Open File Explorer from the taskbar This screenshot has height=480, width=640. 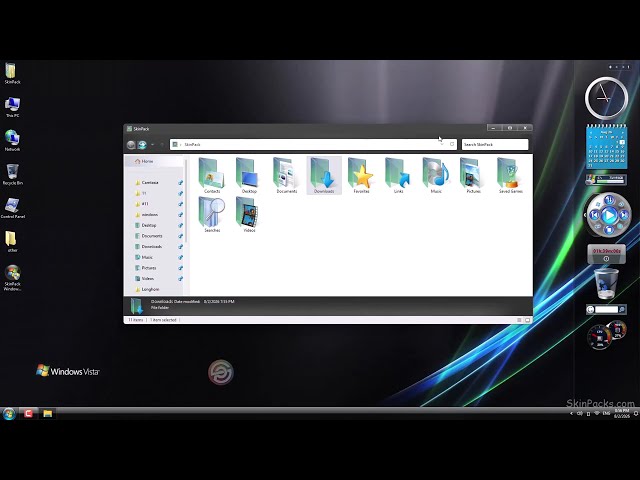48,413
